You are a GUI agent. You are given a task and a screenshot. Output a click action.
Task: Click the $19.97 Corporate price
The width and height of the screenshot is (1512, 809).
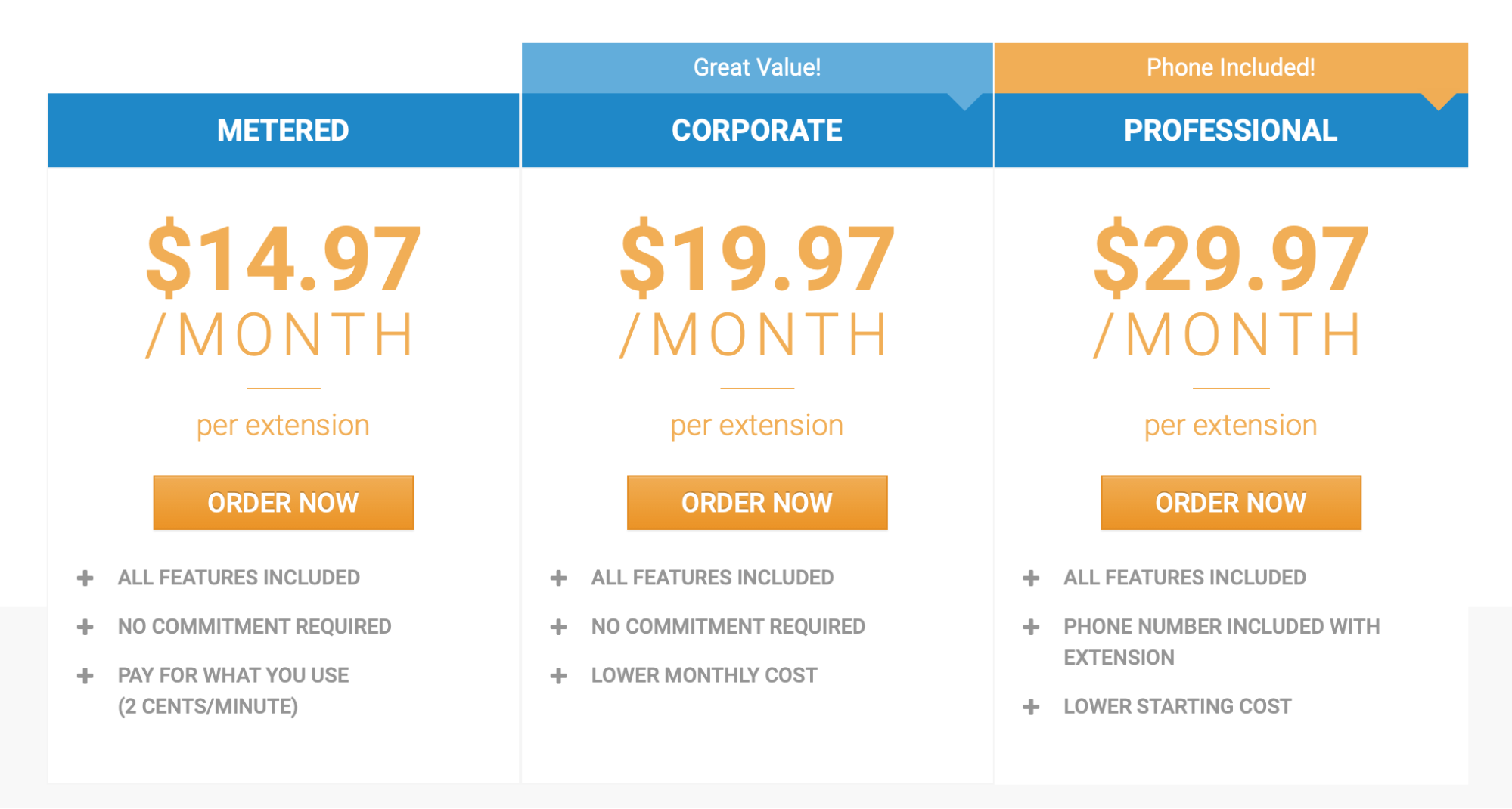click(x=756, y=259)
